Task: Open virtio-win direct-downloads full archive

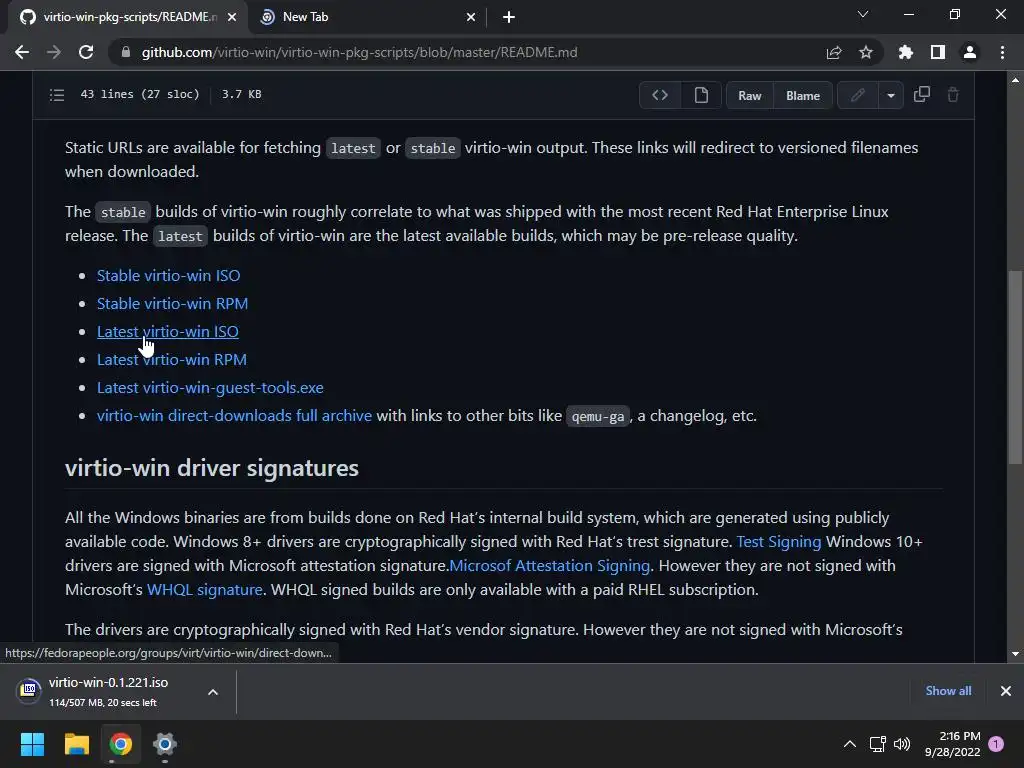Action: pyautogui.click(x=234, y=416)
